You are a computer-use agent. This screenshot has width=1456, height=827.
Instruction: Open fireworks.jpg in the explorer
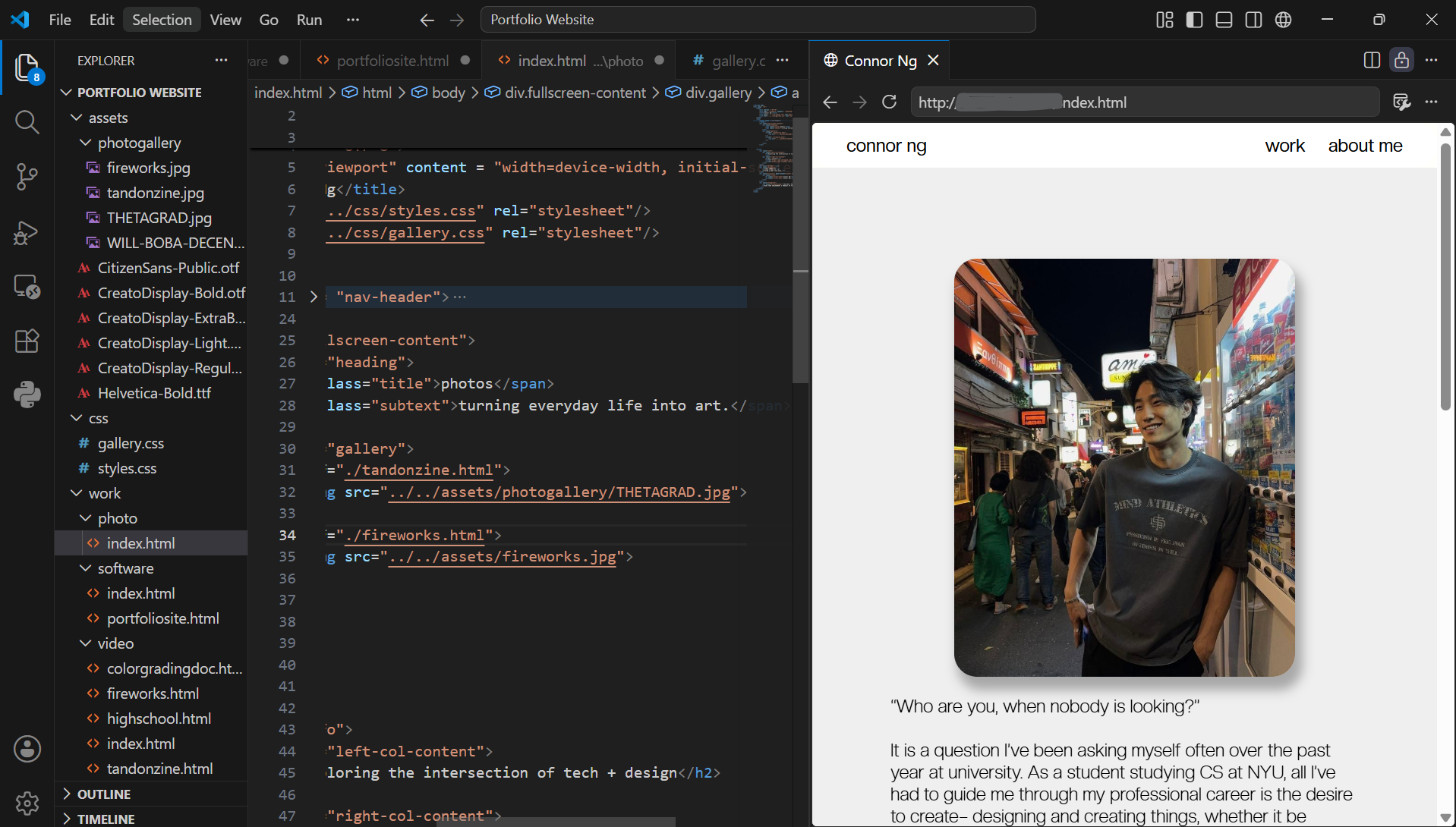tap(149, 168)
